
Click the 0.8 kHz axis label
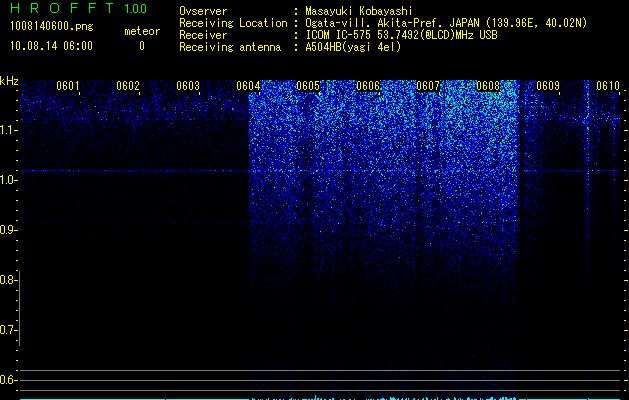[8, 280]
